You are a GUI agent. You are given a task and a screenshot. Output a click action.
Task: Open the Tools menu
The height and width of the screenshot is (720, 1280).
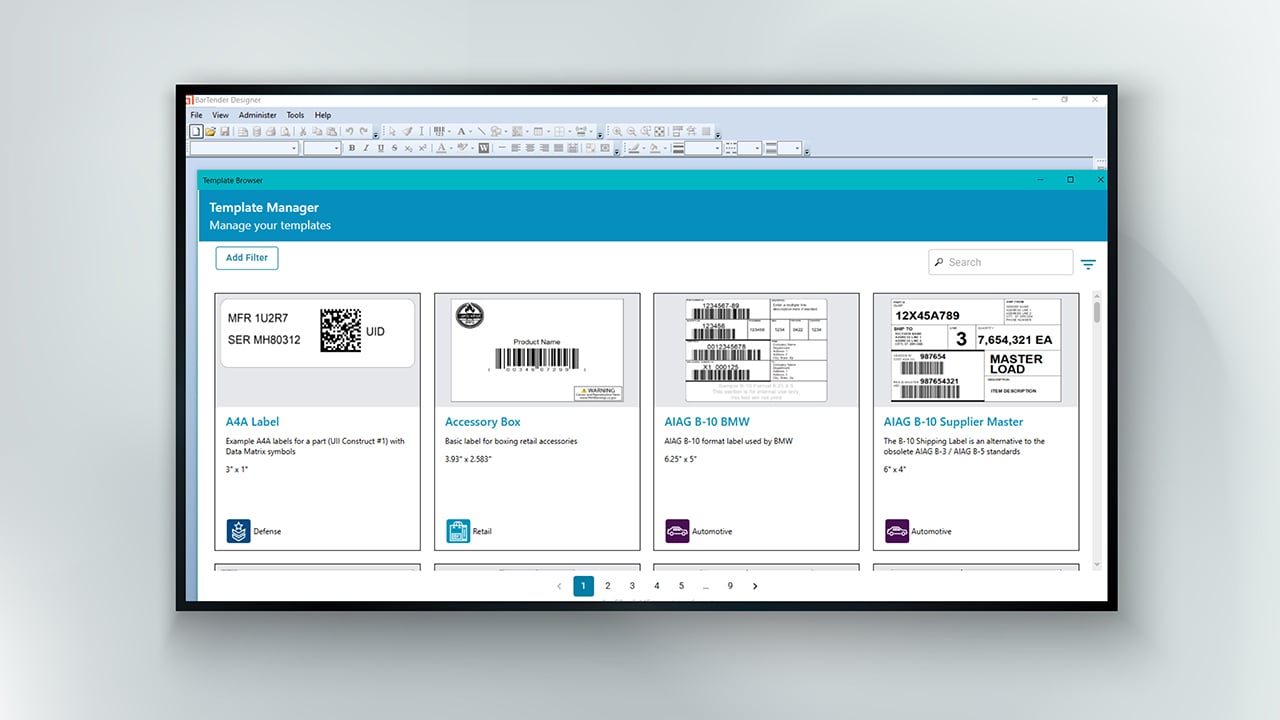point(295,115)
